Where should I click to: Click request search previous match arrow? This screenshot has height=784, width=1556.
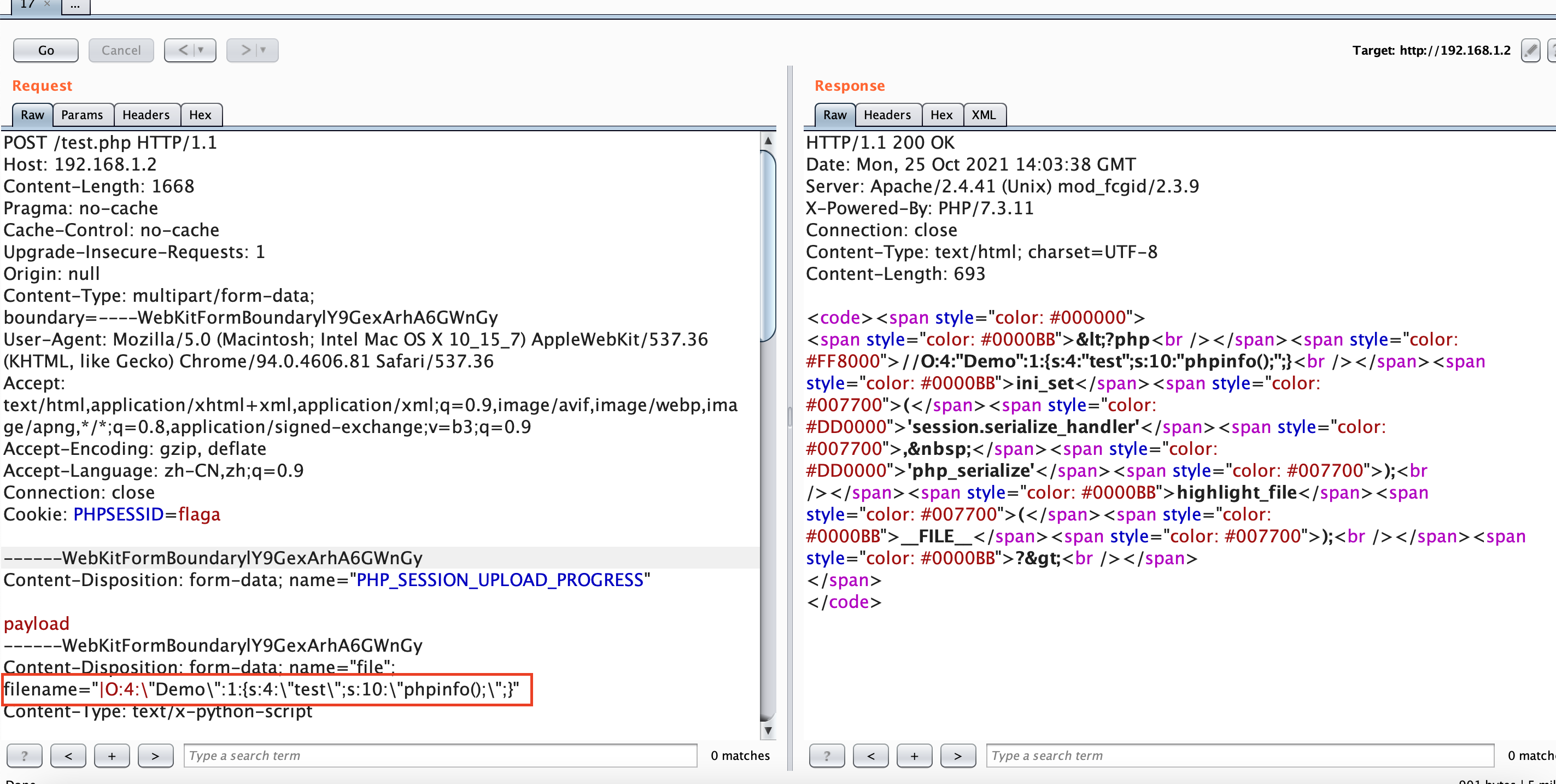68,756
